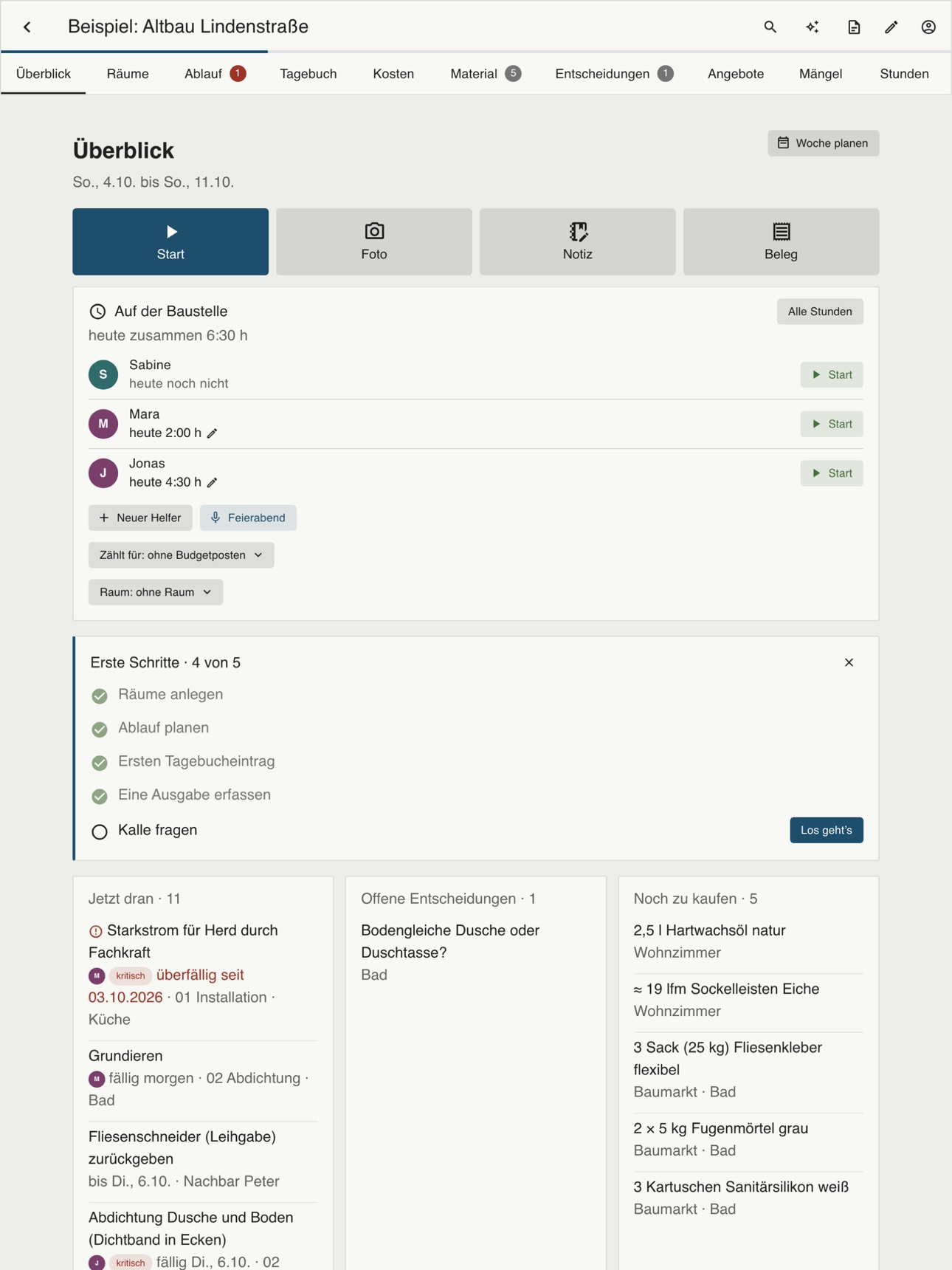Click Jonas's avatar circle
The width and height of the screenshot is (952, 1270).
[x=103, y=473]
